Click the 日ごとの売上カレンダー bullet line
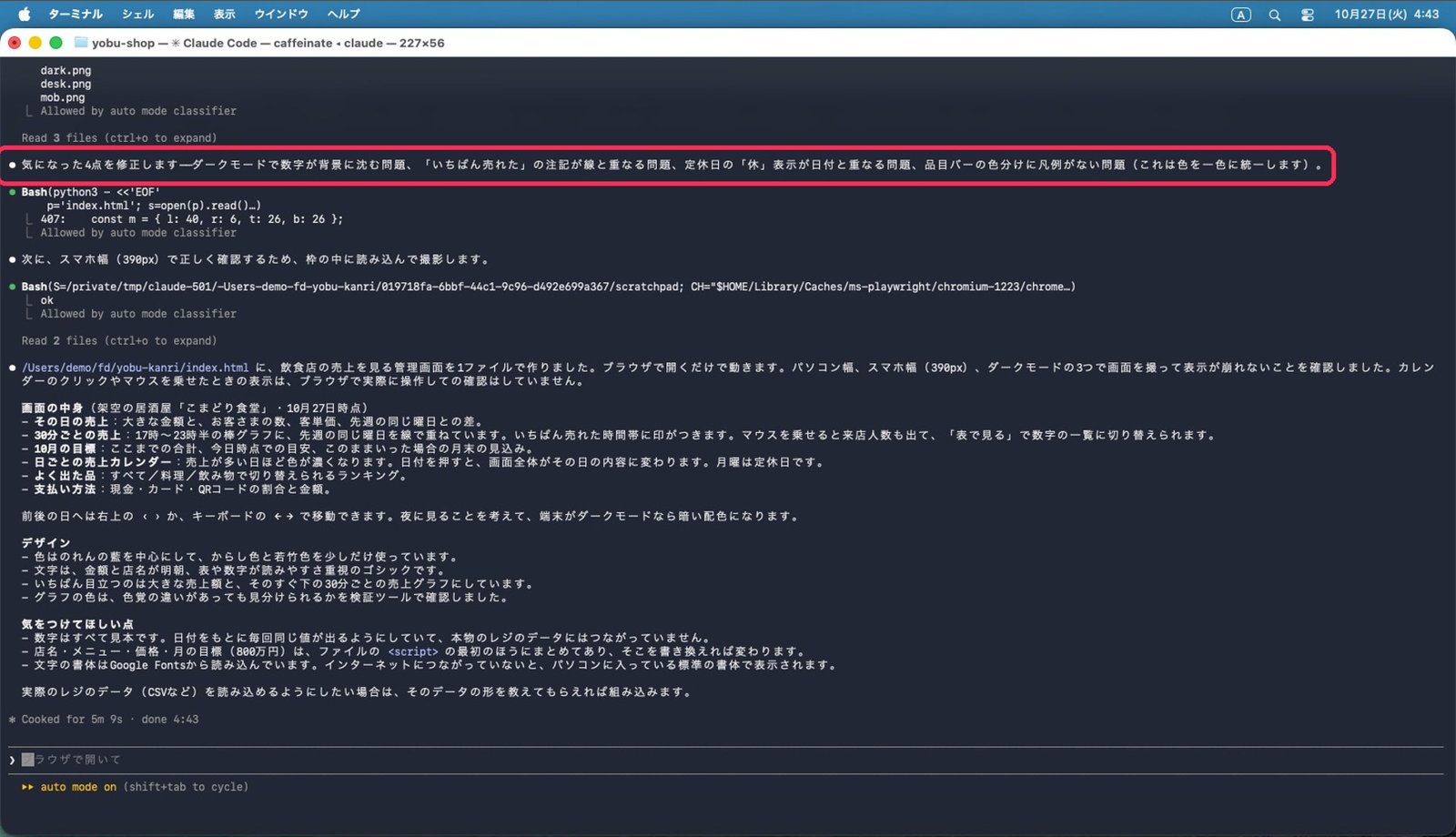 tap(424, 462)
